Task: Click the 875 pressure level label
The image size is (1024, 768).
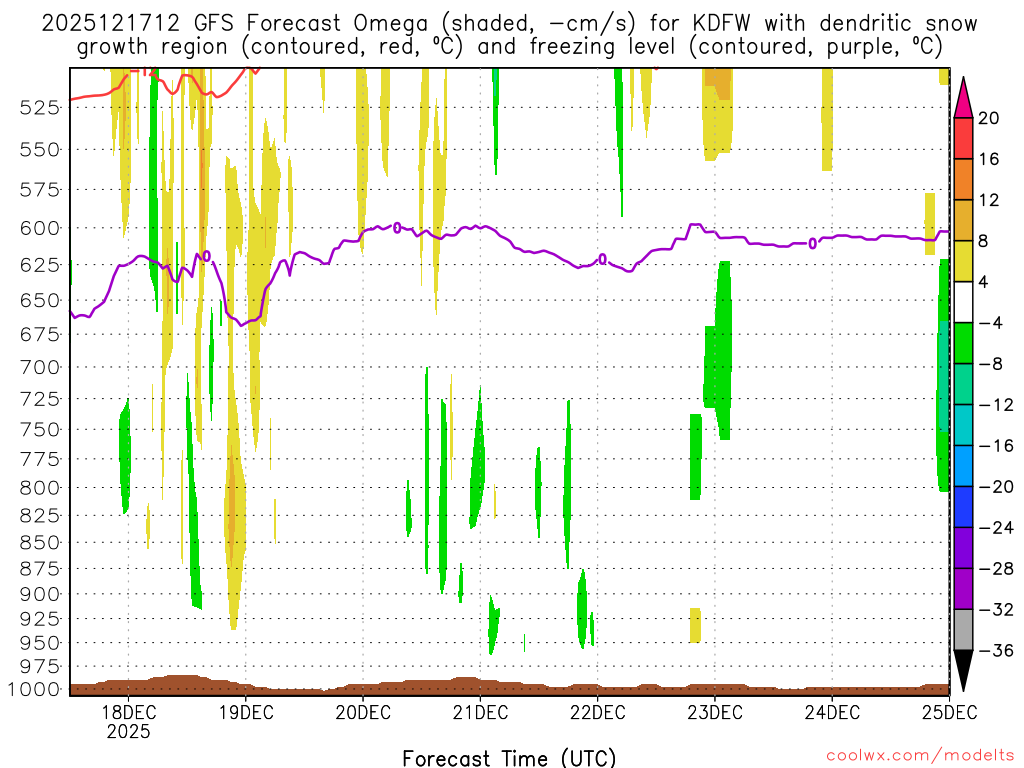Action: click(x=40, y=569)
